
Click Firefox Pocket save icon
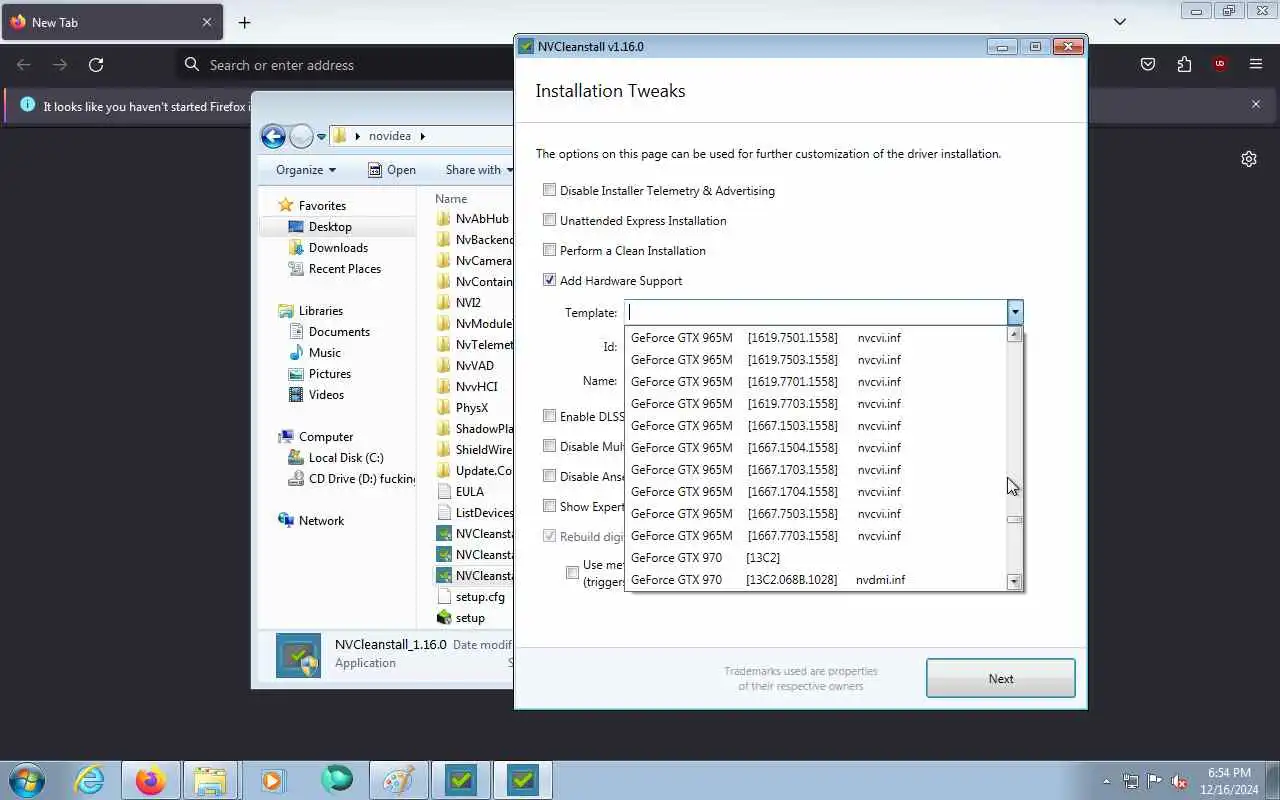pyautogui.click(x=1148, y=65)
